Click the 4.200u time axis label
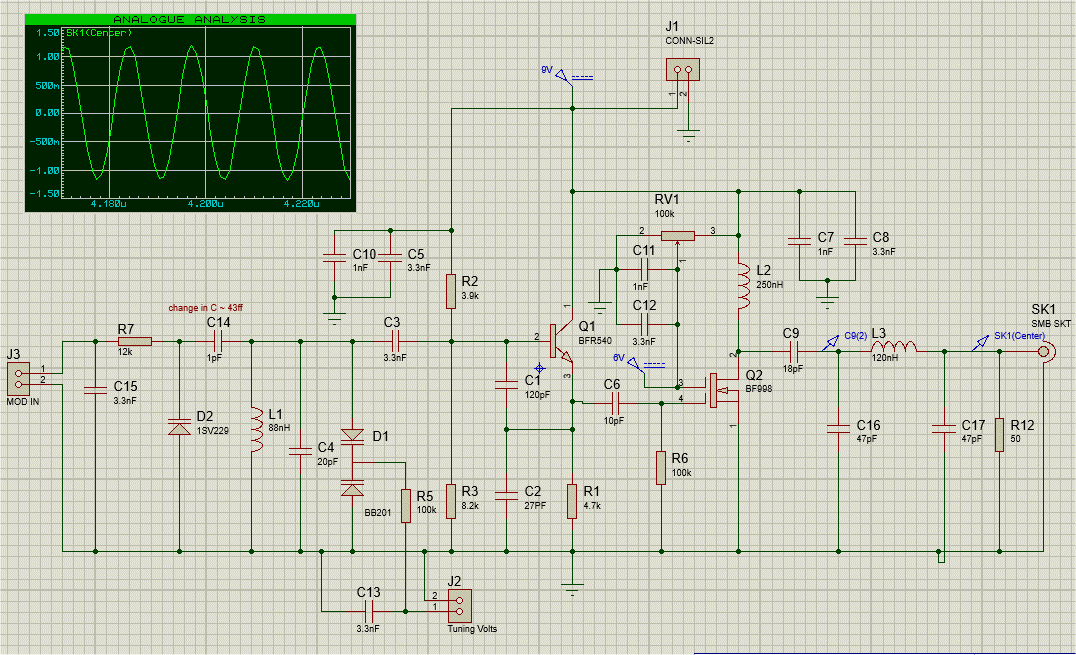Viewport: 1076px width, 655px height. pos(205,204)
